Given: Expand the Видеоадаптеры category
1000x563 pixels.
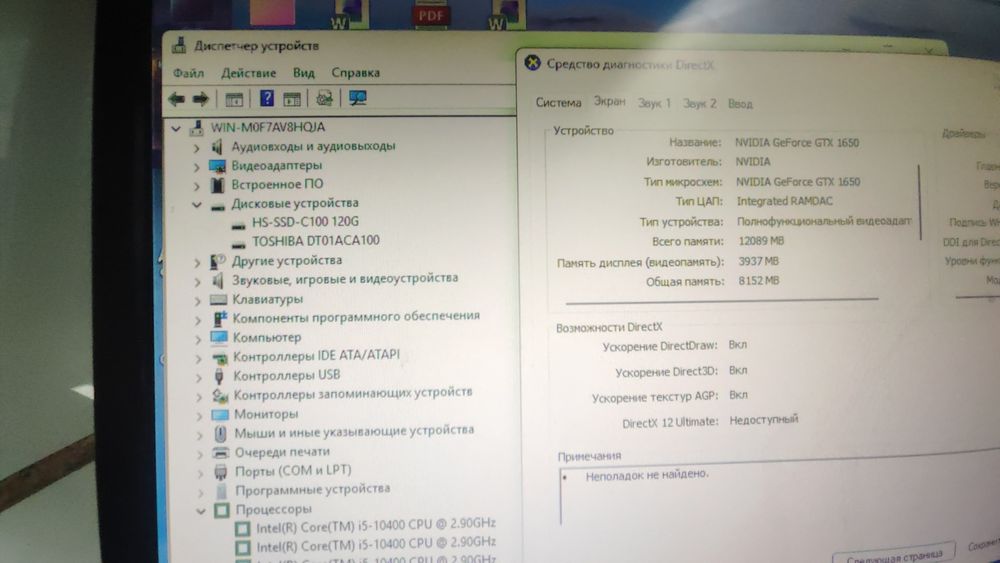Looking at the screenshot, I should coord(196,167).
